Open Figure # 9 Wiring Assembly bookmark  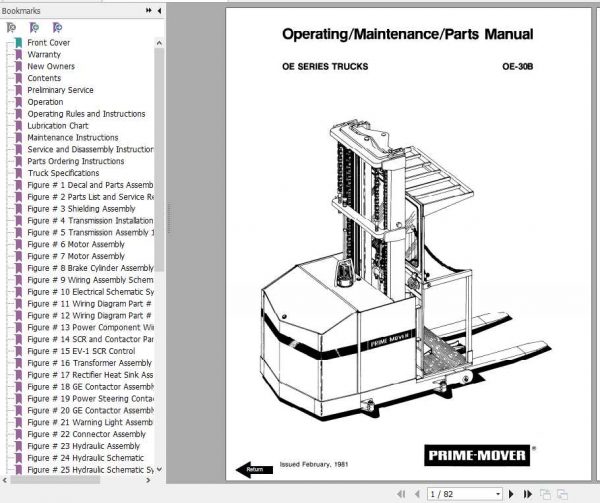pyautogui.click(x=90, y=280)
